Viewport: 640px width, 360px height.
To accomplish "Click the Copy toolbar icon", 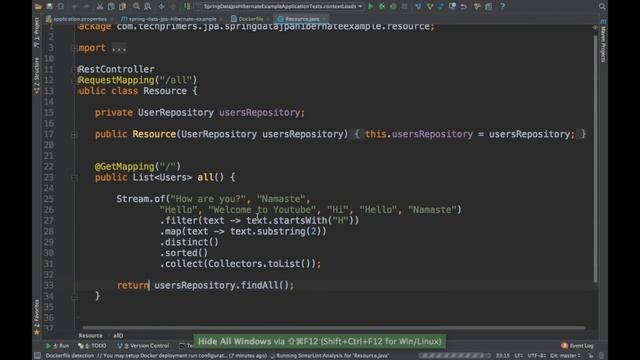I will (x=111, y=7).
